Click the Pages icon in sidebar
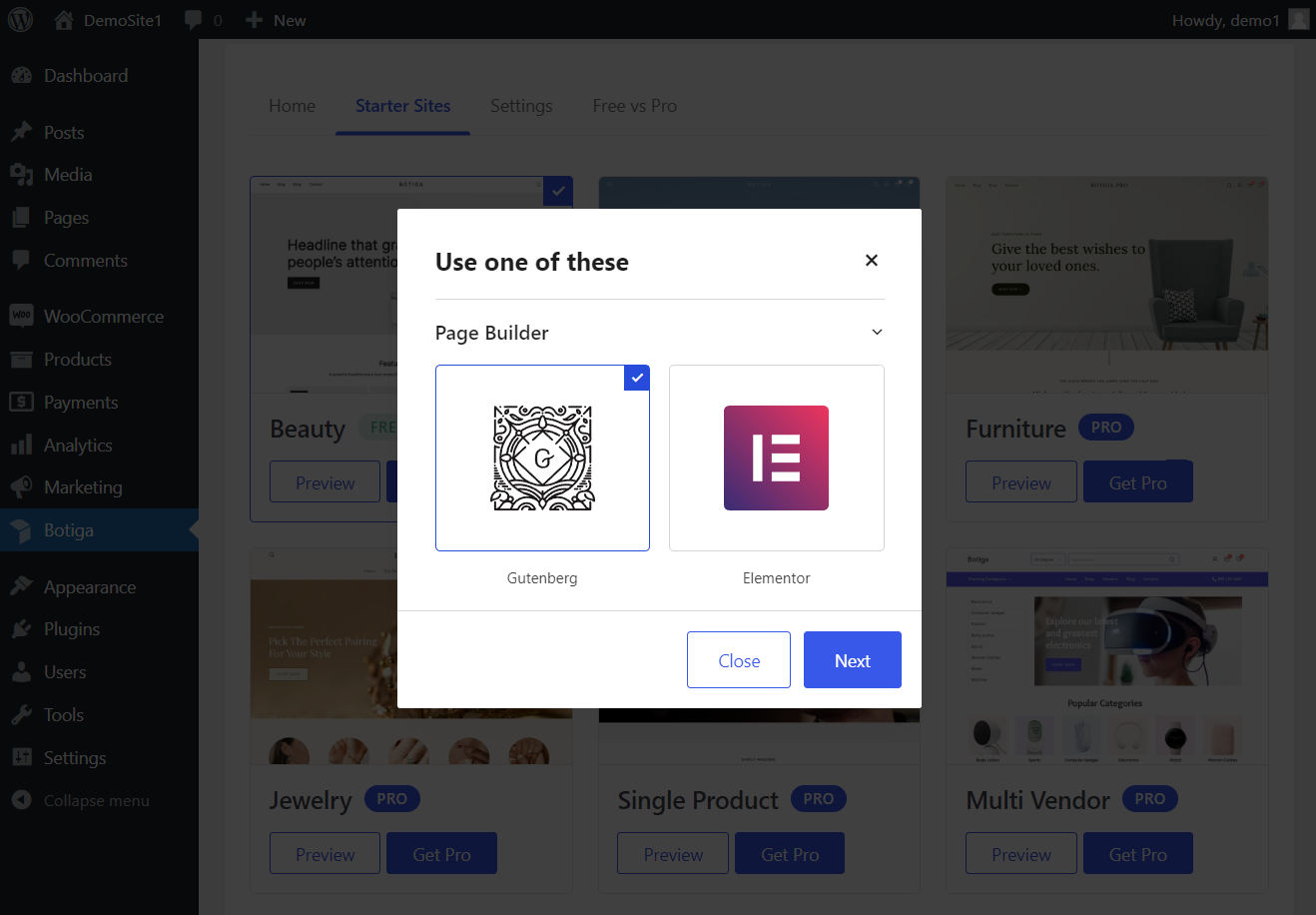1316x915 pixels. point(21,218)
